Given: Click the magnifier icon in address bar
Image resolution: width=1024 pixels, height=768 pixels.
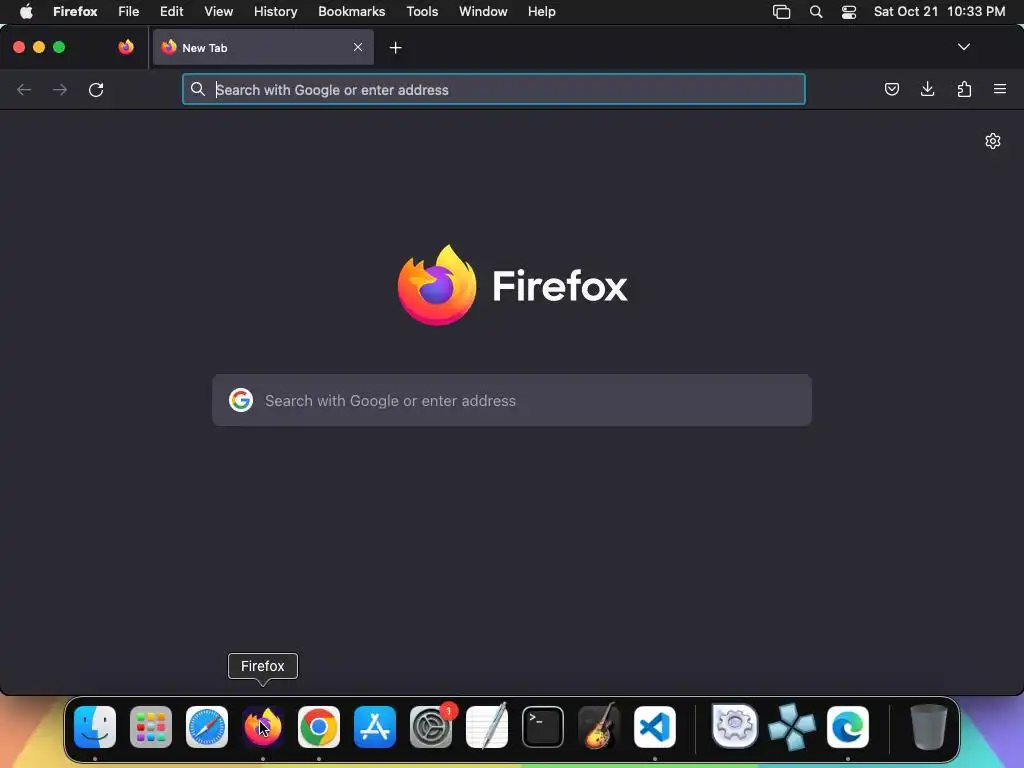Looking at the screenshot, I should [x=198, y=89].
